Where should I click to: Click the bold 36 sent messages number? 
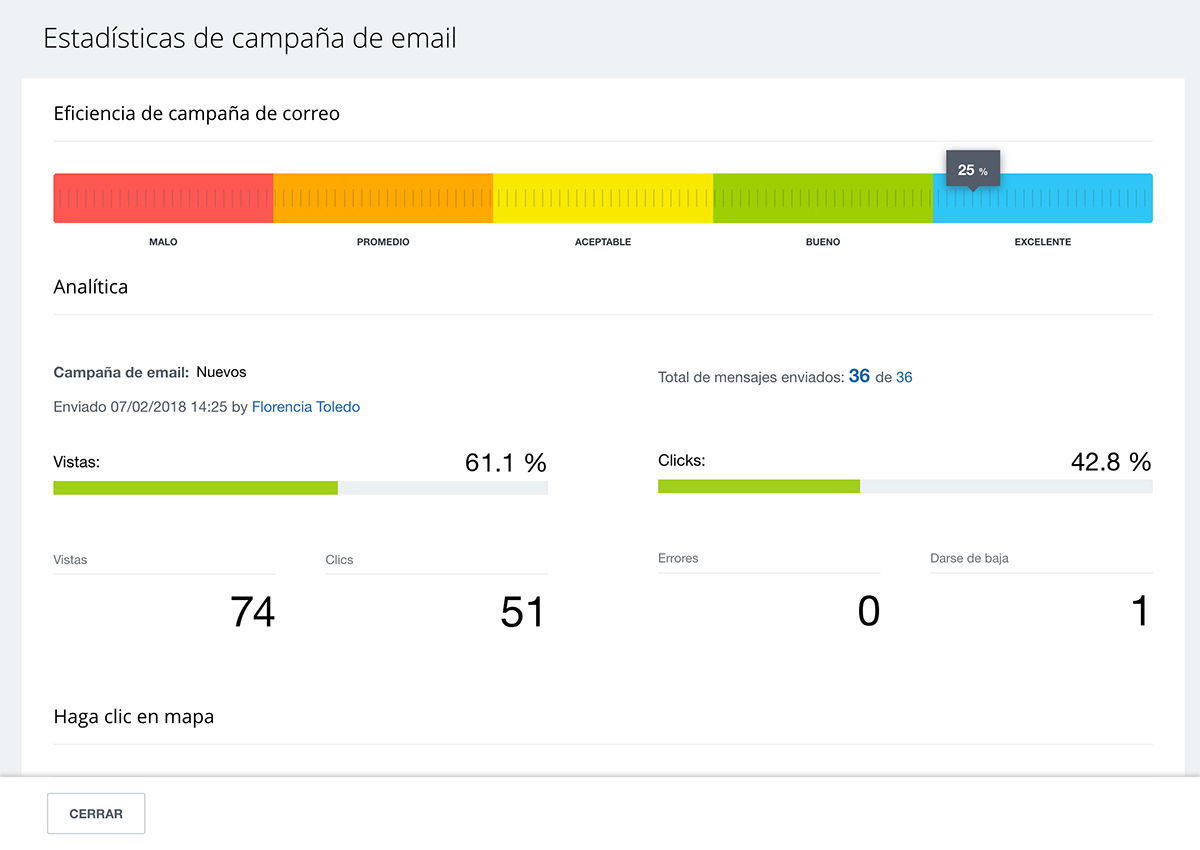(859, 376)
